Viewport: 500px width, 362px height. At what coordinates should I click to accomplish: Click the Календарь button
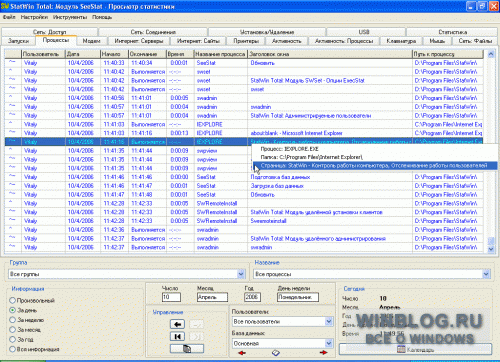coord(415,349)
